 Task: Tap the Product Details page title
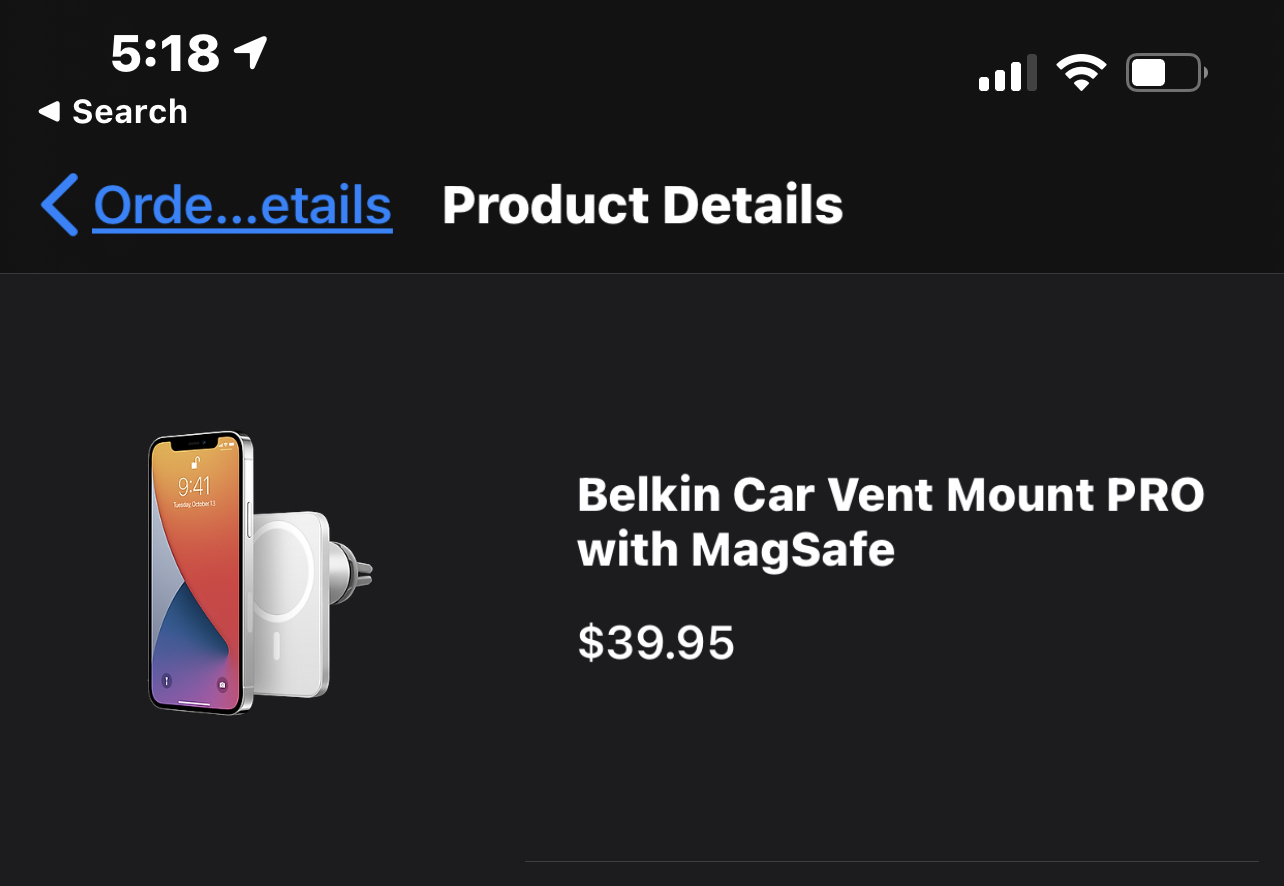pos(642,205)
